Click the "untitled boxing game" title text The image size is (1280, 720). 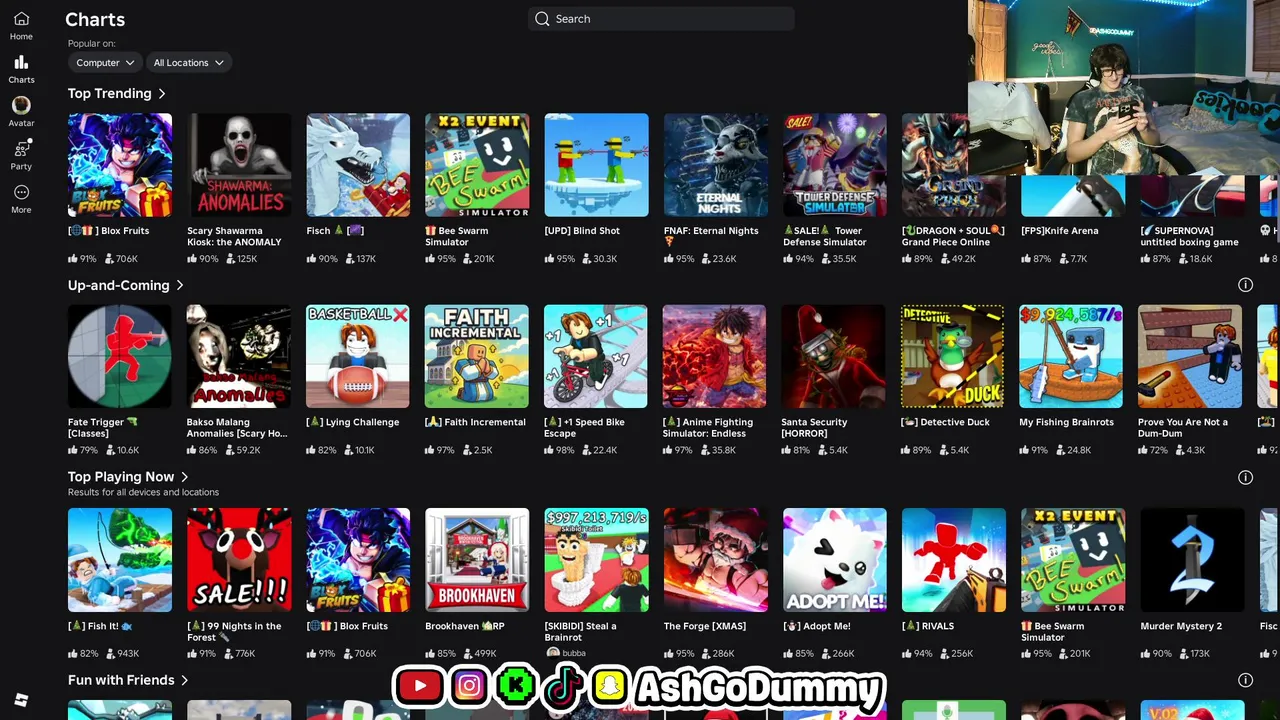tap(1190, 242)
